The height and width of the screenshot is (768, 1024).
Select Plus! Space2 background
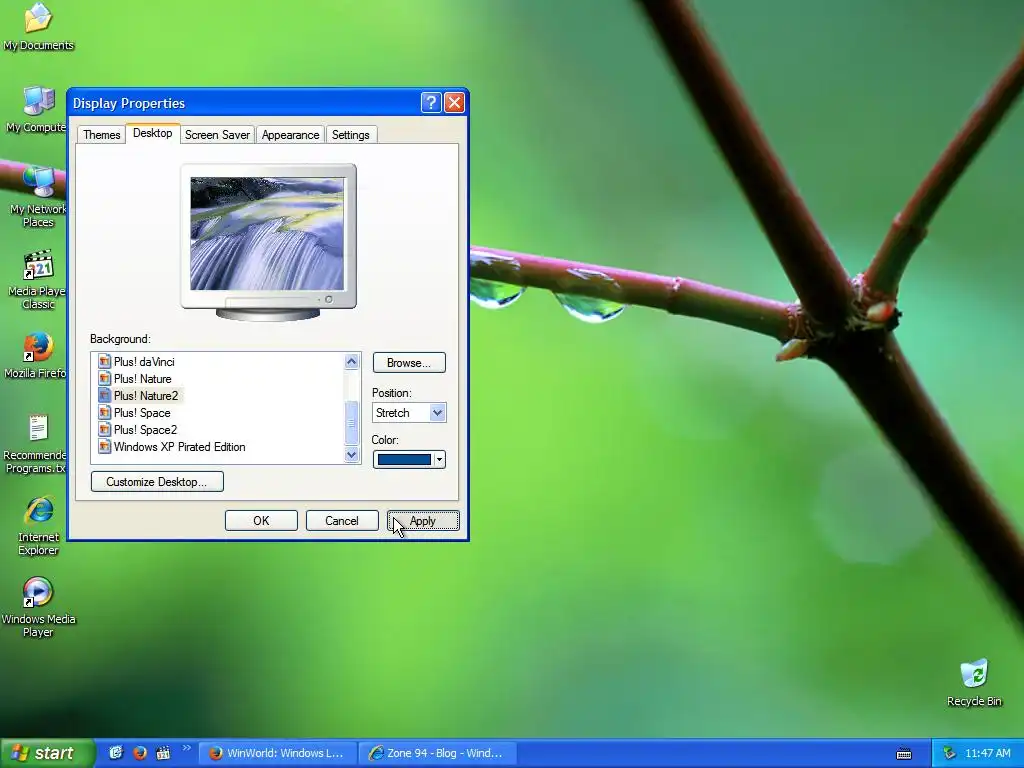click(x=138, y=430)
